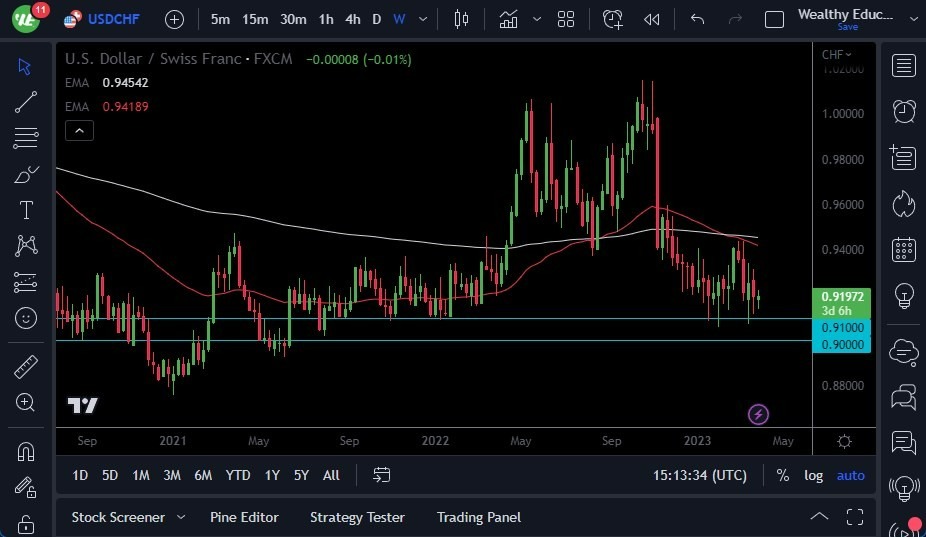Image resolution: width=926 pixels, height=537 pixels.
Task: Expand the timeframe interval dropdown chevron
Action: (425, 19)
